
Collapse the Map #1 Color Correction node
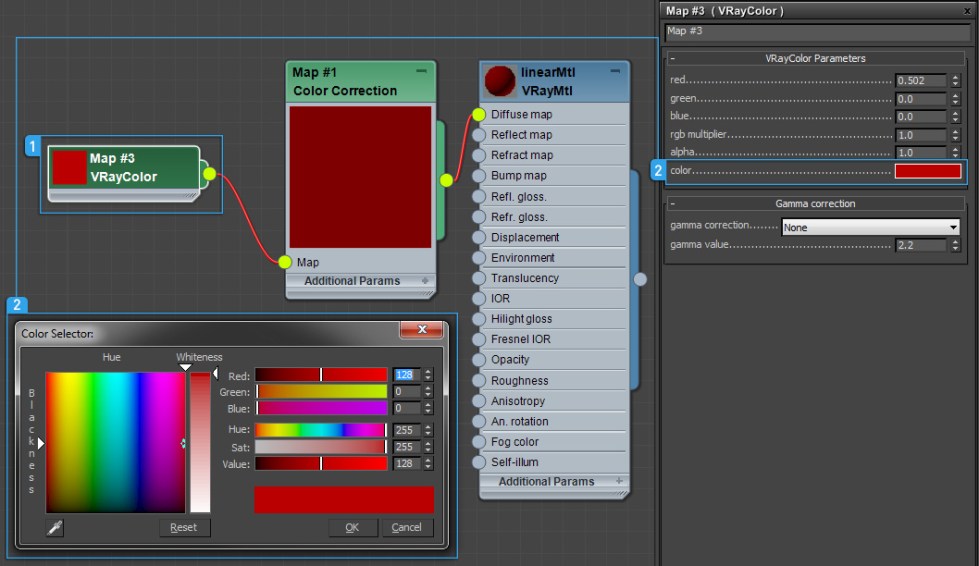421,71
